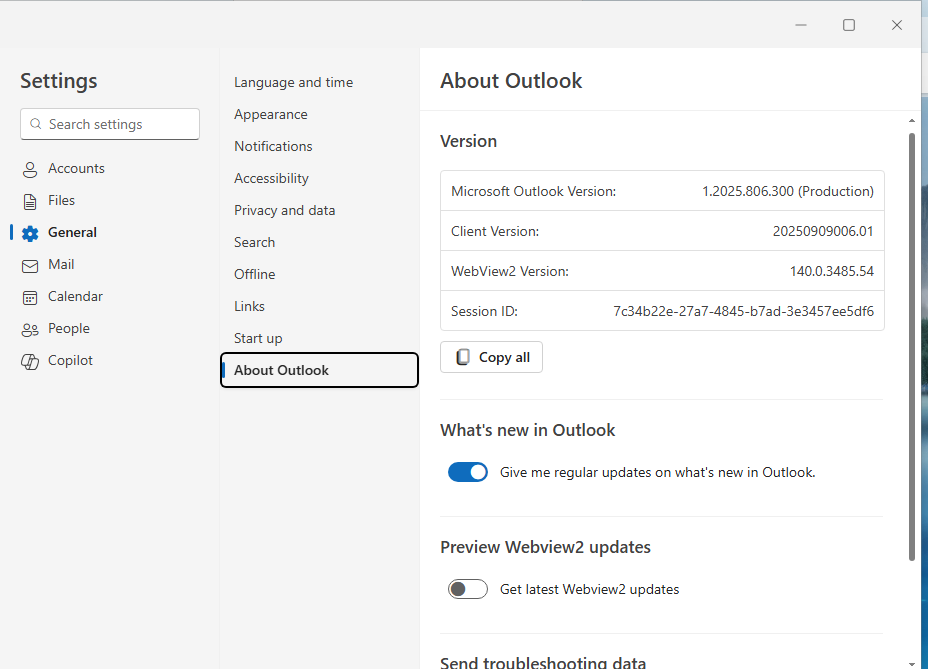Viewport: 928px width, 669px height.
Task: Click the Copilot icon in sidebar
Action: [30, 361]
